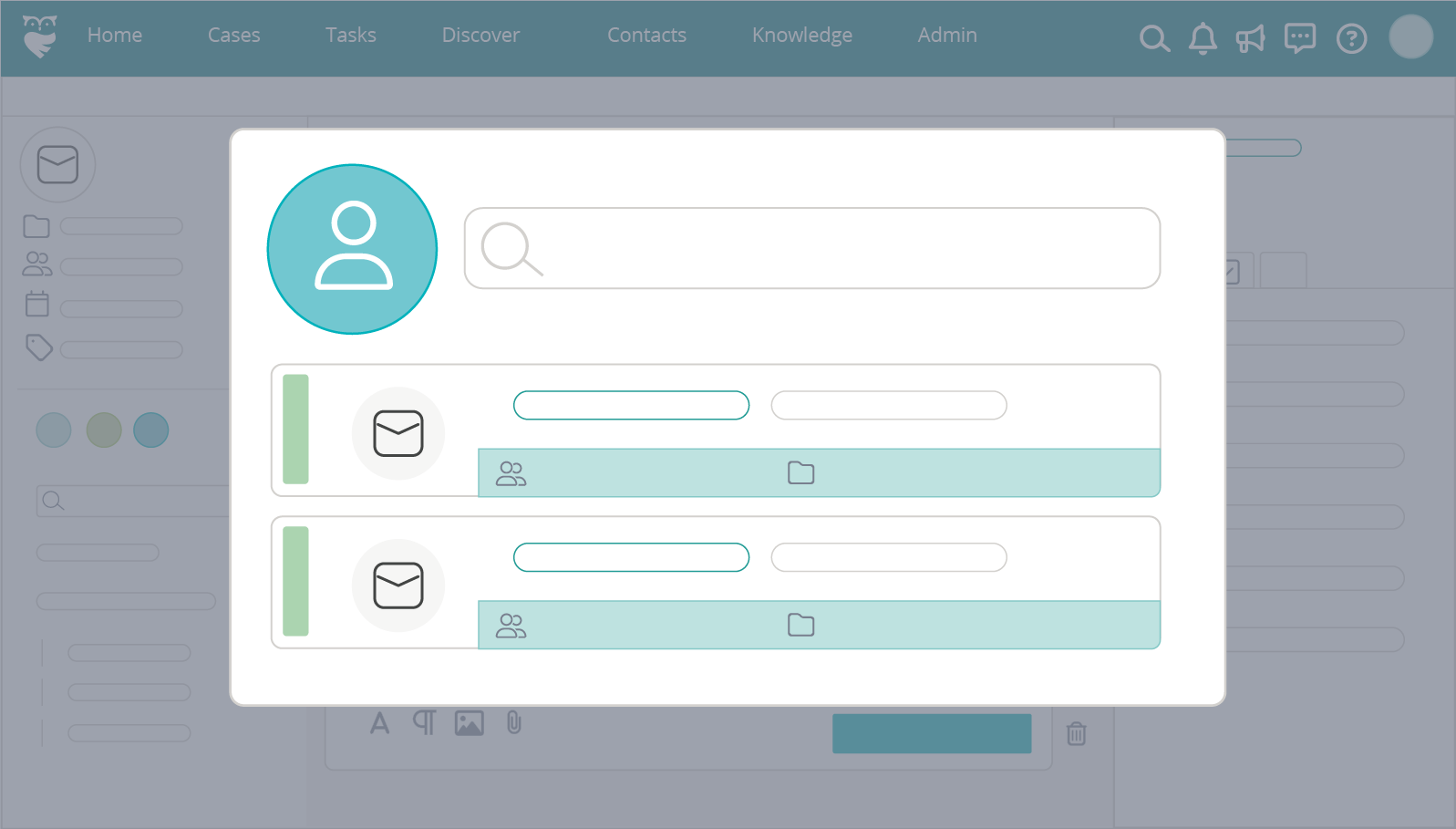Click the teal-outlined link in second result
Viewport: 1456px width, 829px height.
click(631, 557)
